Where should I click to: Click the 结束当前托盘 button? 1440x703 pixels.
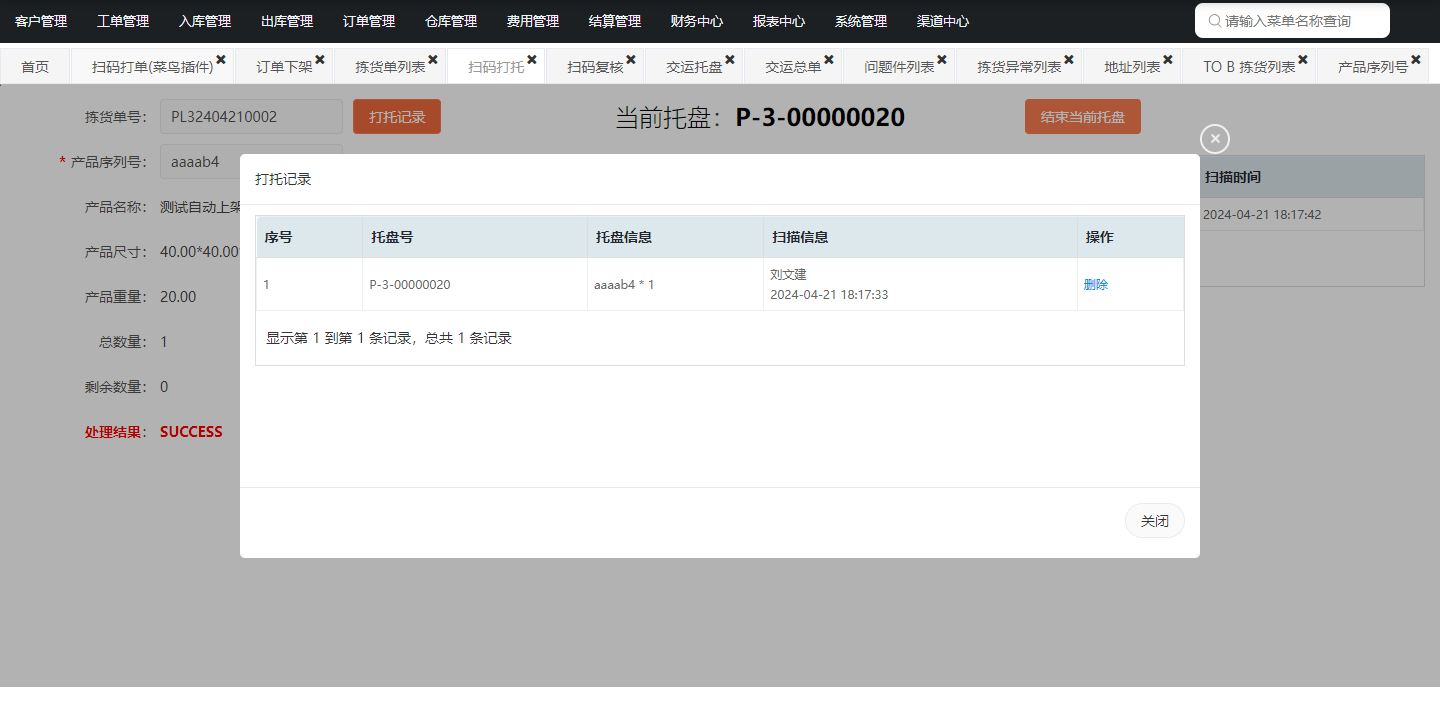point(1083,116)
